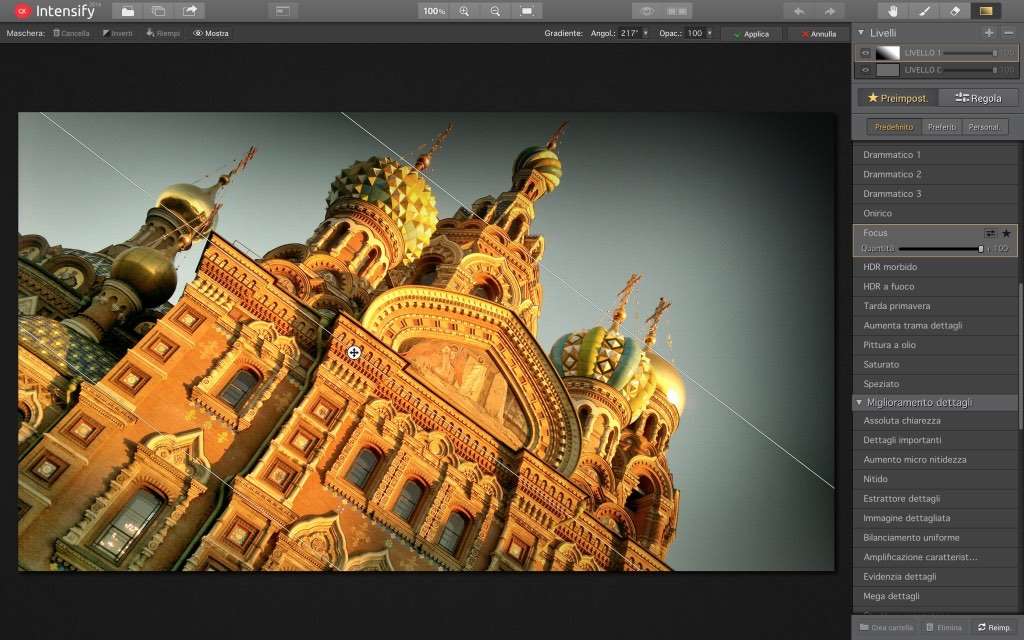
Task: Mark the Focus preset as favorite
Action: 1007,233
